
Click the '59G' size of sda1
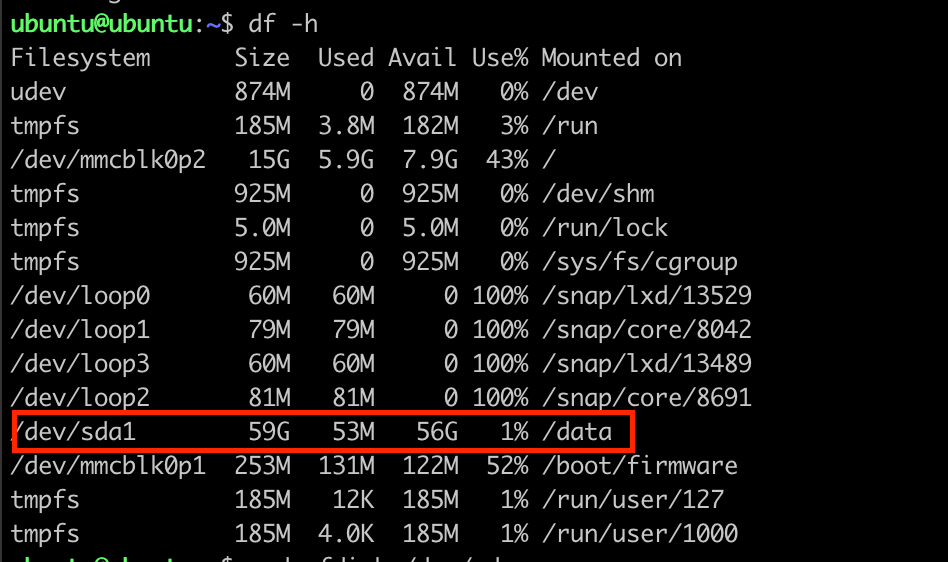coord(270,432)
